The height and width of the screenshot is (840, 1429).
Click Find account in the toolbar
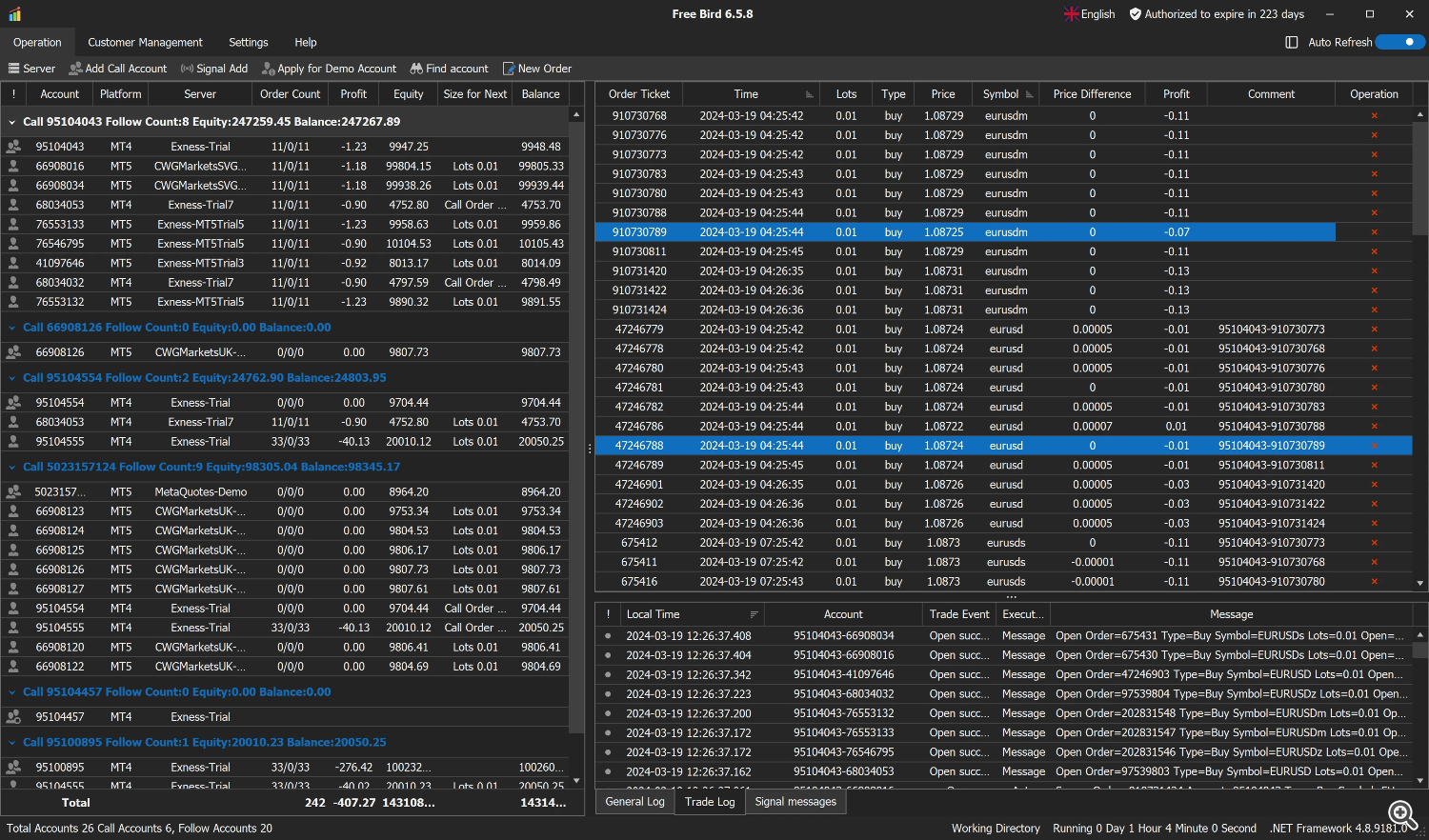(449, 69)
